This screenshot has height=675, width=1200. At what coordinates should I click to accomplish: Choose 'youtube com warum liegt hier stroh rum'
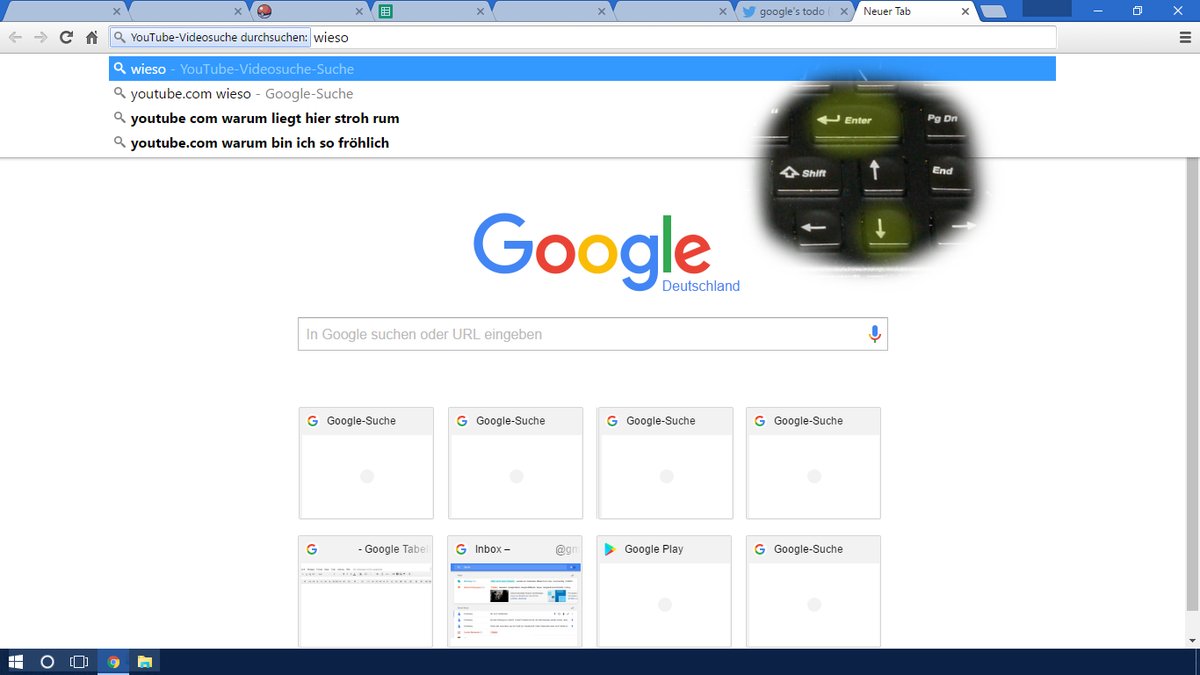582,118
